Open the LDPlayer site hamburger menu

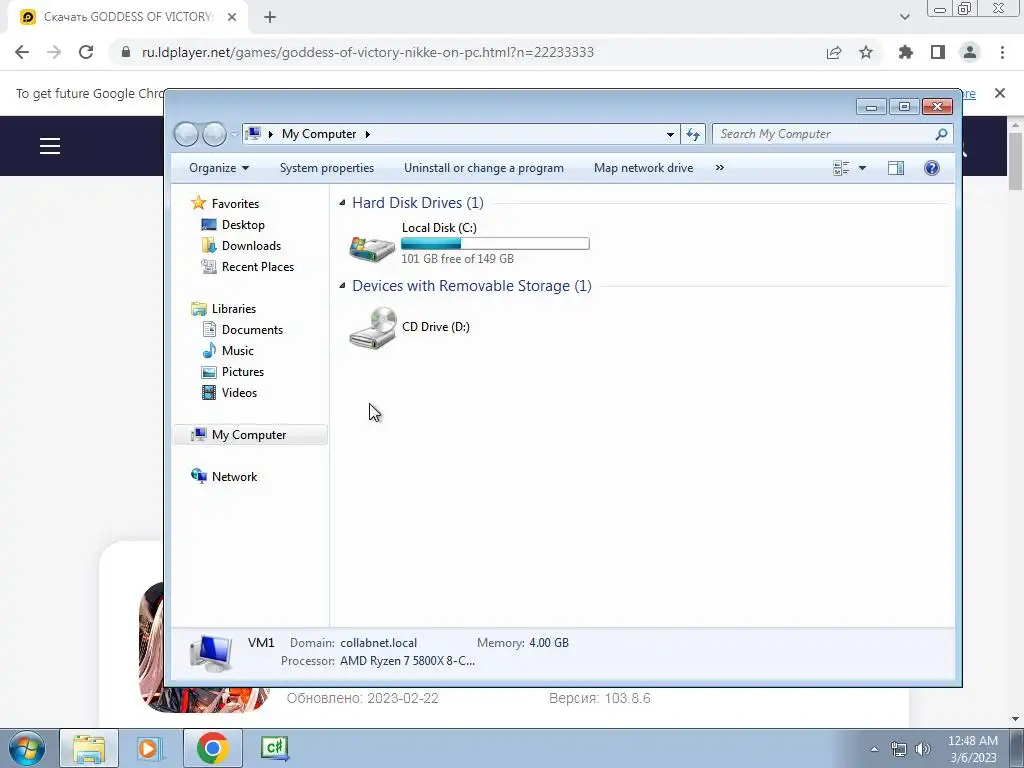pos(50,146)
